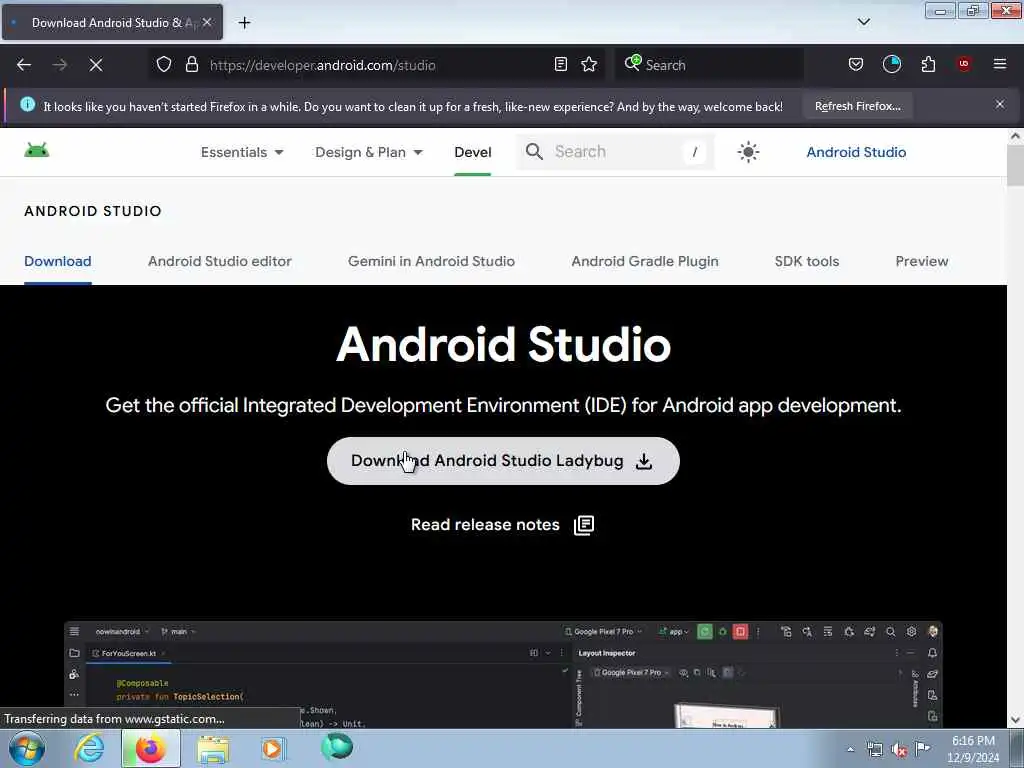Open the tracking protection shield icon

(x=164, y=64)
